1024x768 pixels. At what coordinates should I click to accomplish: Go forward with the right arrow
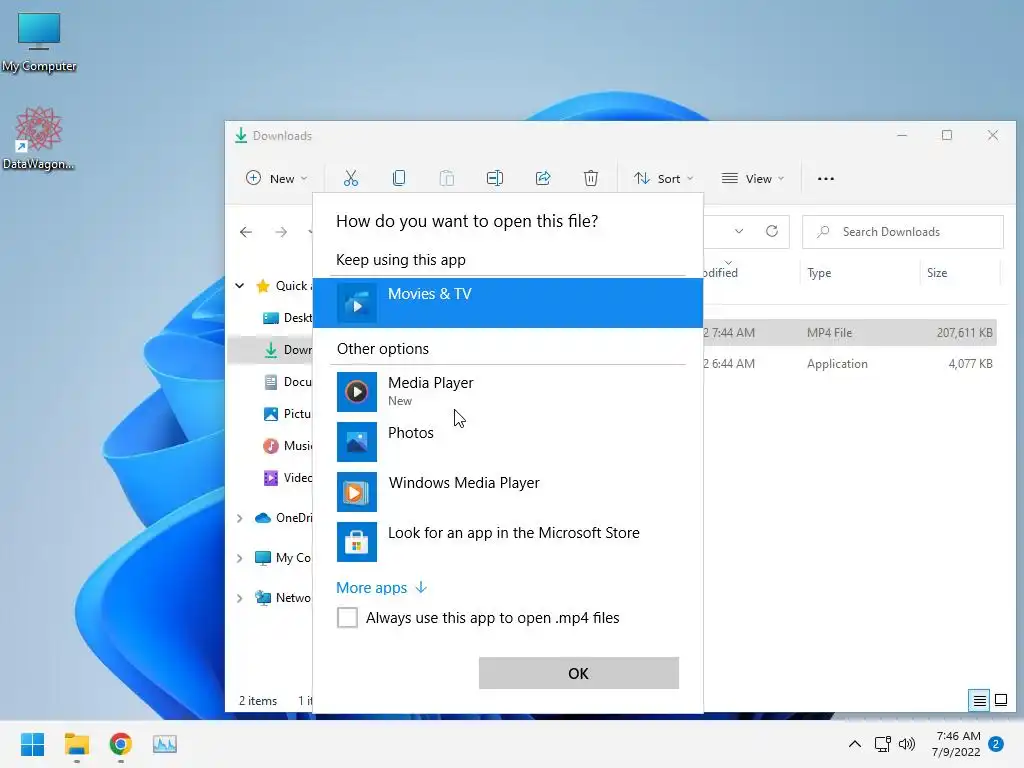(x=281, y=232)
